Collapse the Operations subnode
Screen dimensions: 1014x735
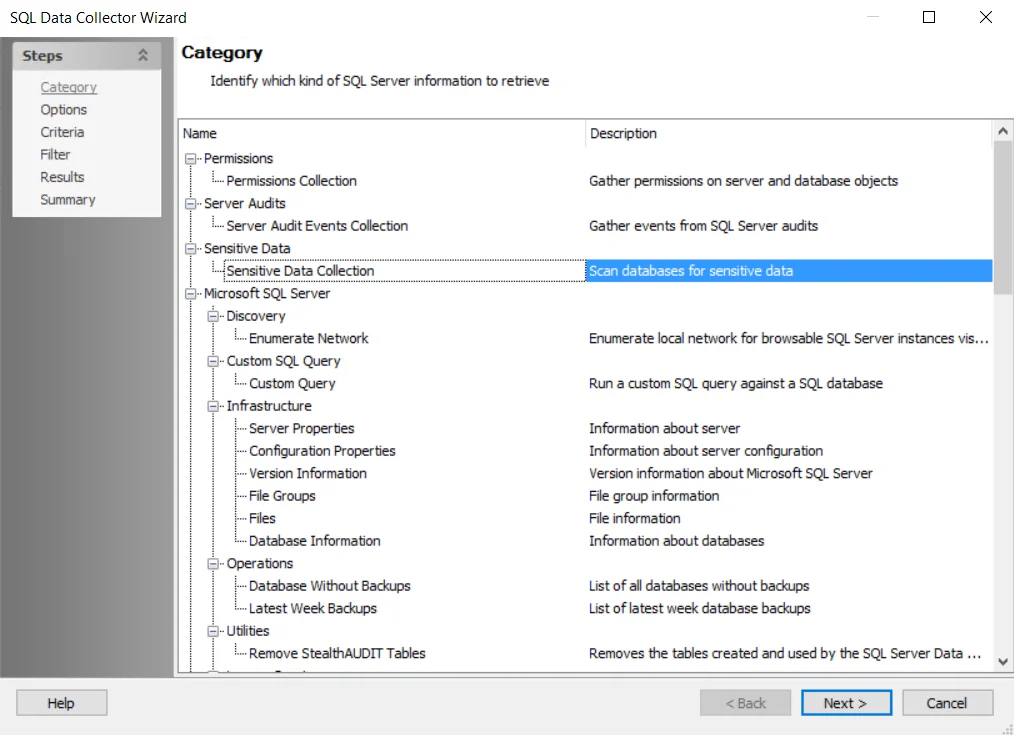tap(213, 564)
